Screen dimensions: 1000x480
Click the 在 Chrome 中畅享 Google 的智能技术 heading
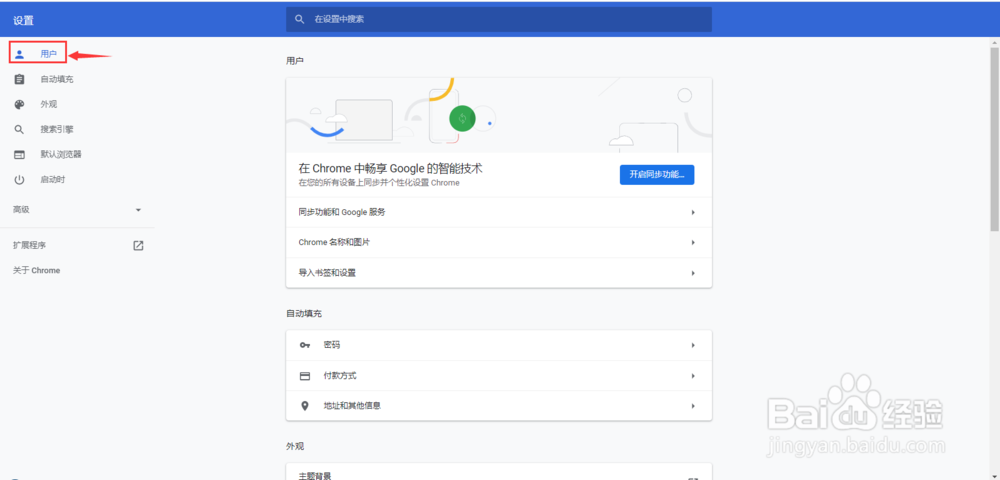click(x=390, y=169)
